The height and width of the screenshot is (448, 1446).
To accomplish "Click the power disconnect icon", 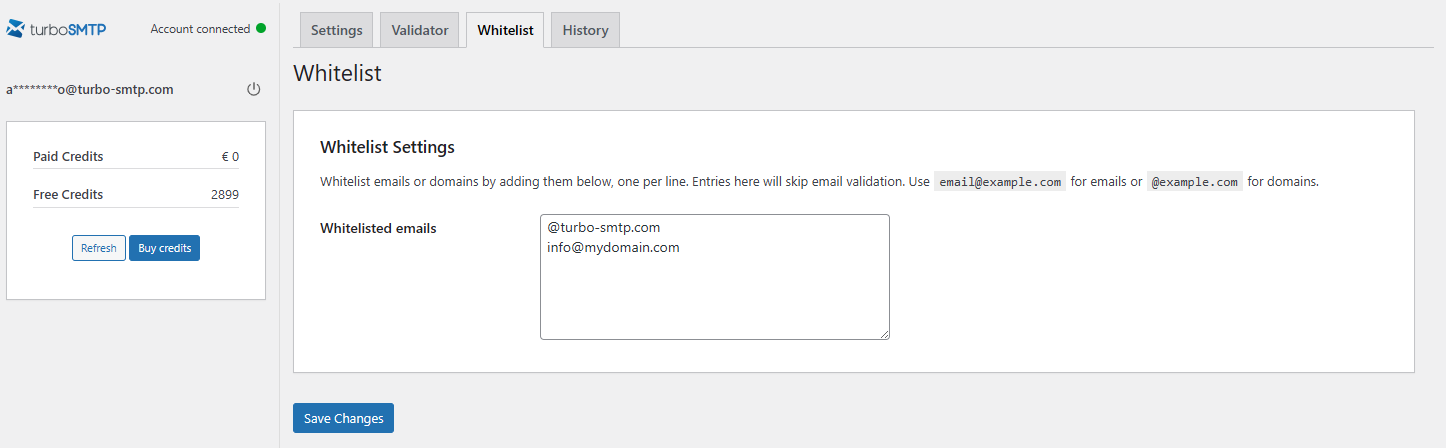I will [x=254, y=89].
